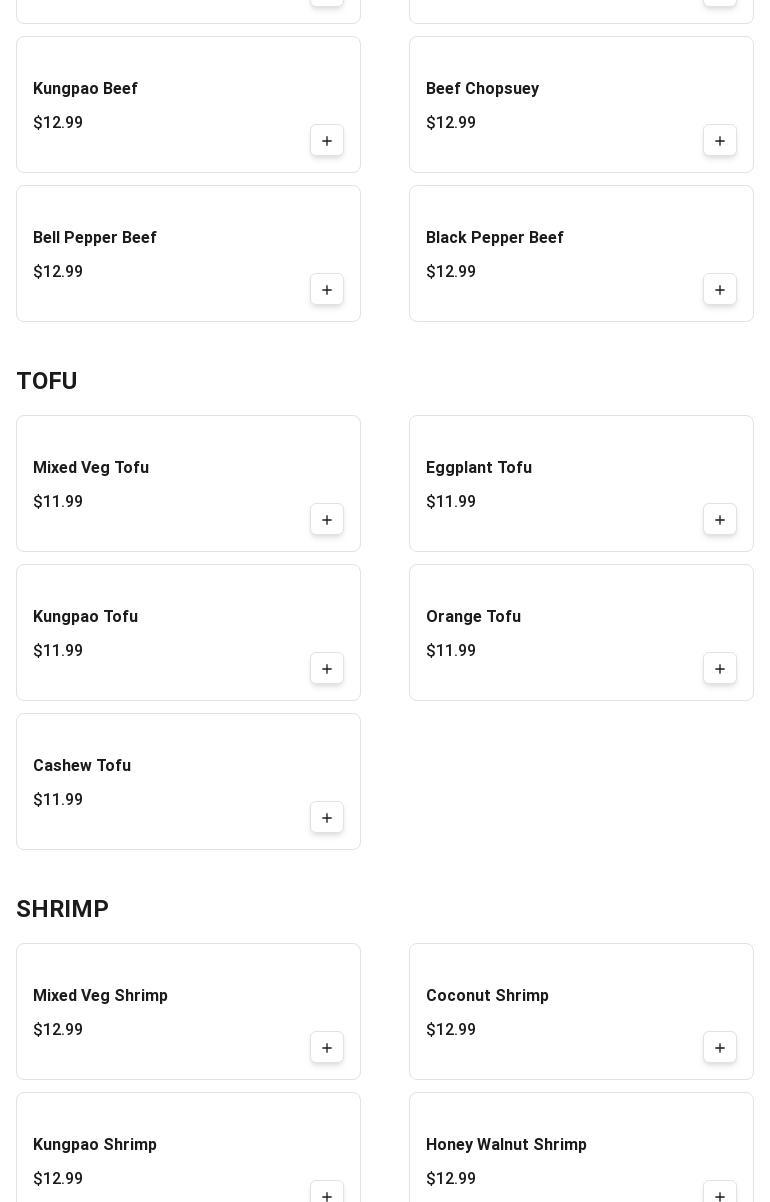Open Honey Walnut Shrimp item details
Screen dimensions: 770x1202
pos(506,1145)
